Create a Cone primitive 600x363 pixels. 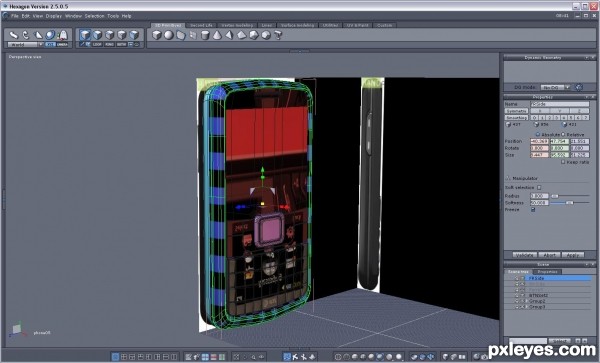(217, 35)
